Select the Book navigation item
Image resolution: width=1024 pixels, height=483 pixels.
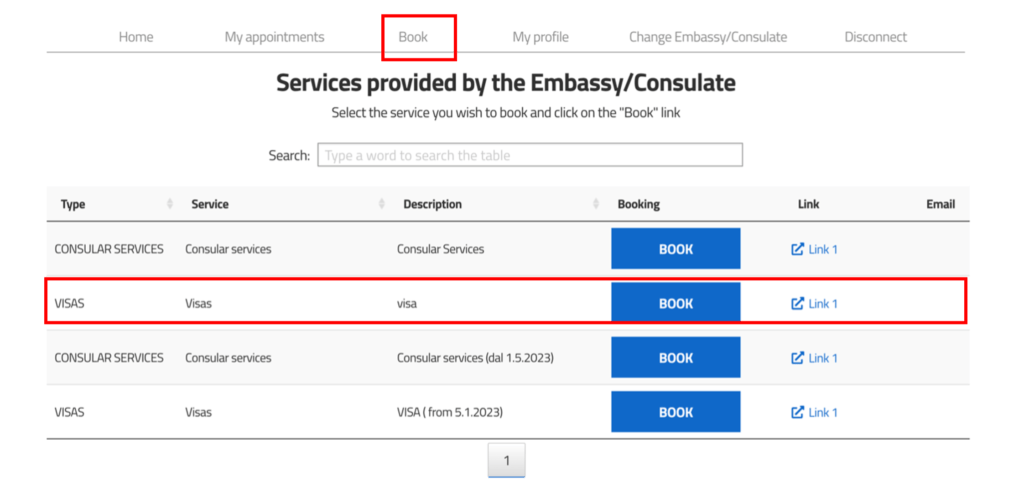(413, 37)
